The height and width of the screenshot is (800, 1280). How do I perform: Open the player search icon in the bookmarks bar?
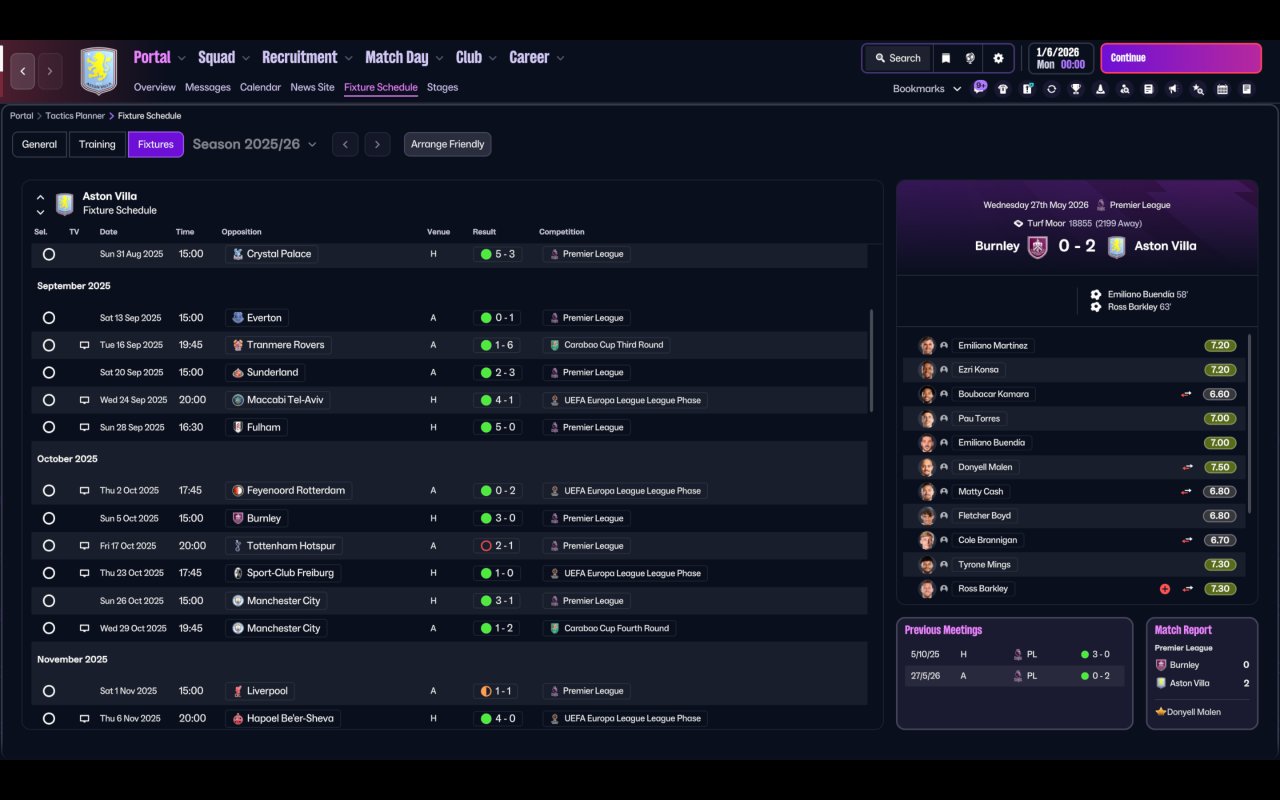(1125, 89)
